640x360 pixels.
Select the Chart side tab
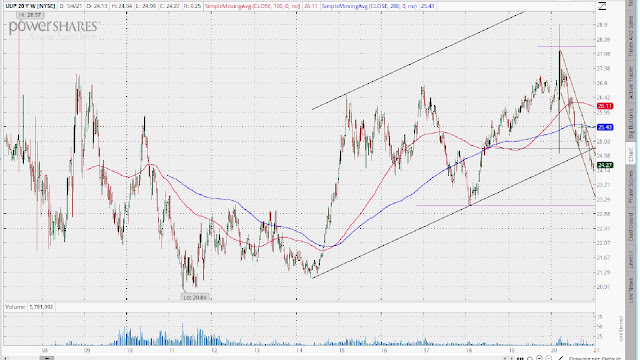[632, 154]
